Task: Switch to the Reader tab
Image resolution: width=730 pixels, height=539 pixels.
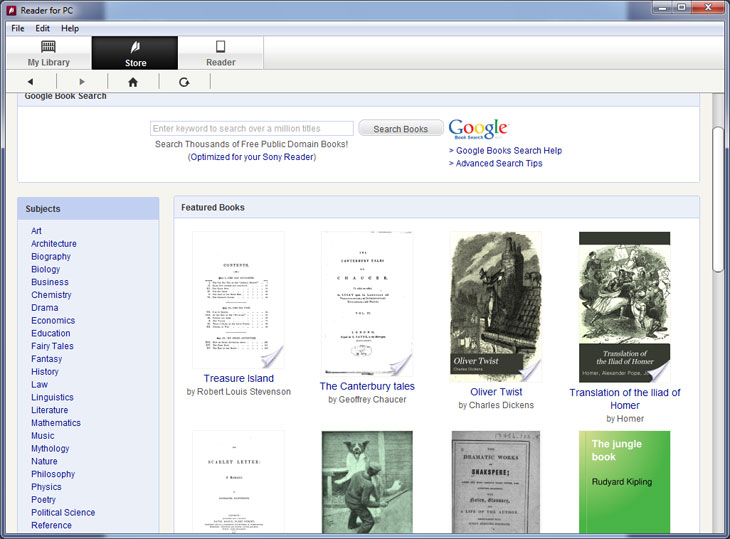Action: pyautogui.click(x=220, y=53)
